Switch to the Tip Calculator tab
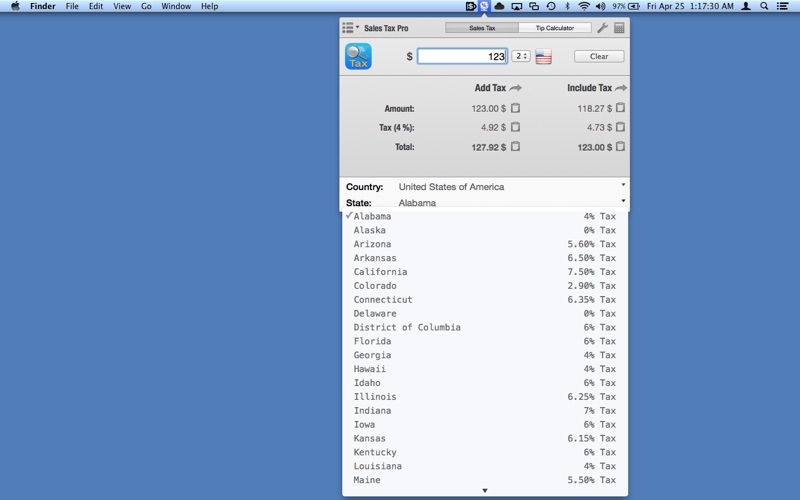The width and height of the screenshot is (800, 500). 554,28
